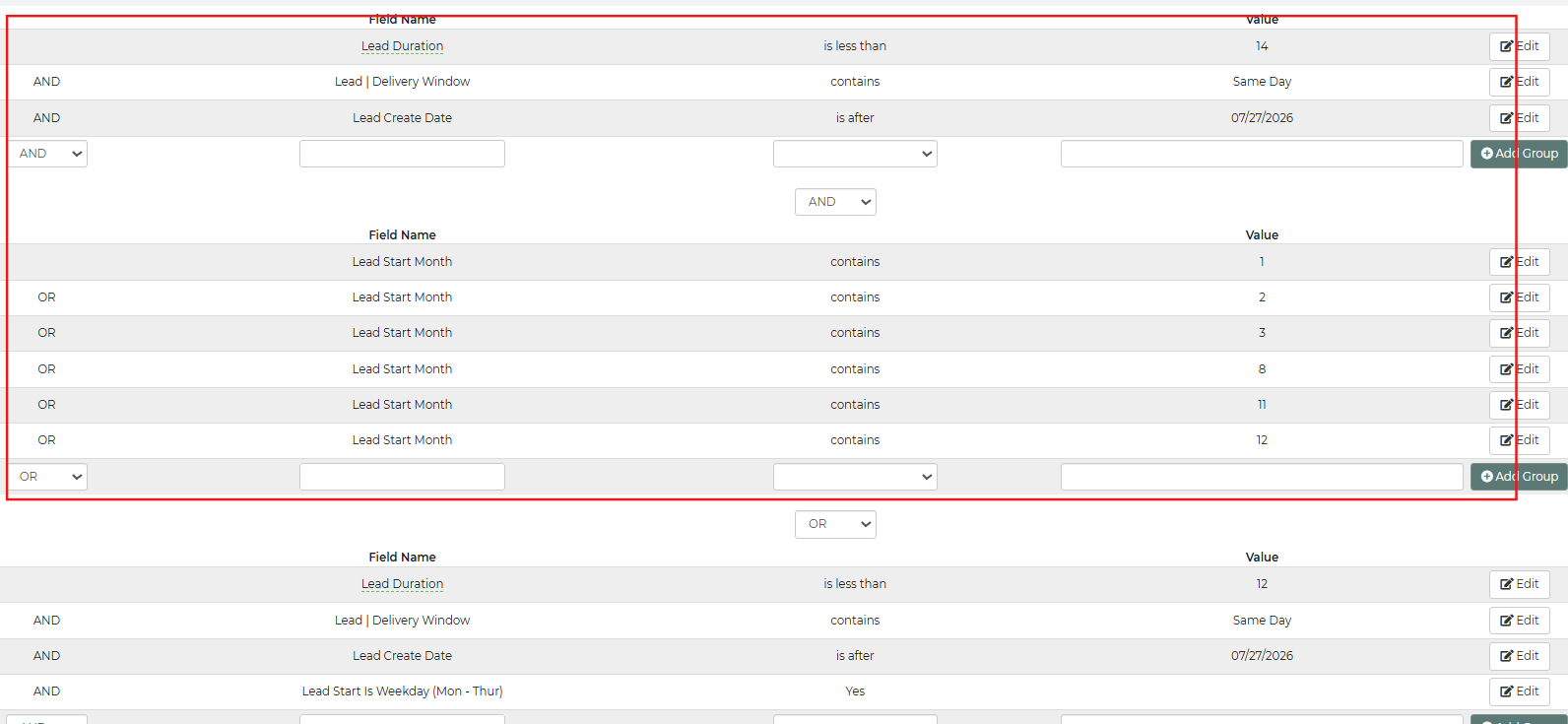Edit the first group's Delivery Window Same Day row
Screen dimensions: 1568x724
(x=1520, y=82)
